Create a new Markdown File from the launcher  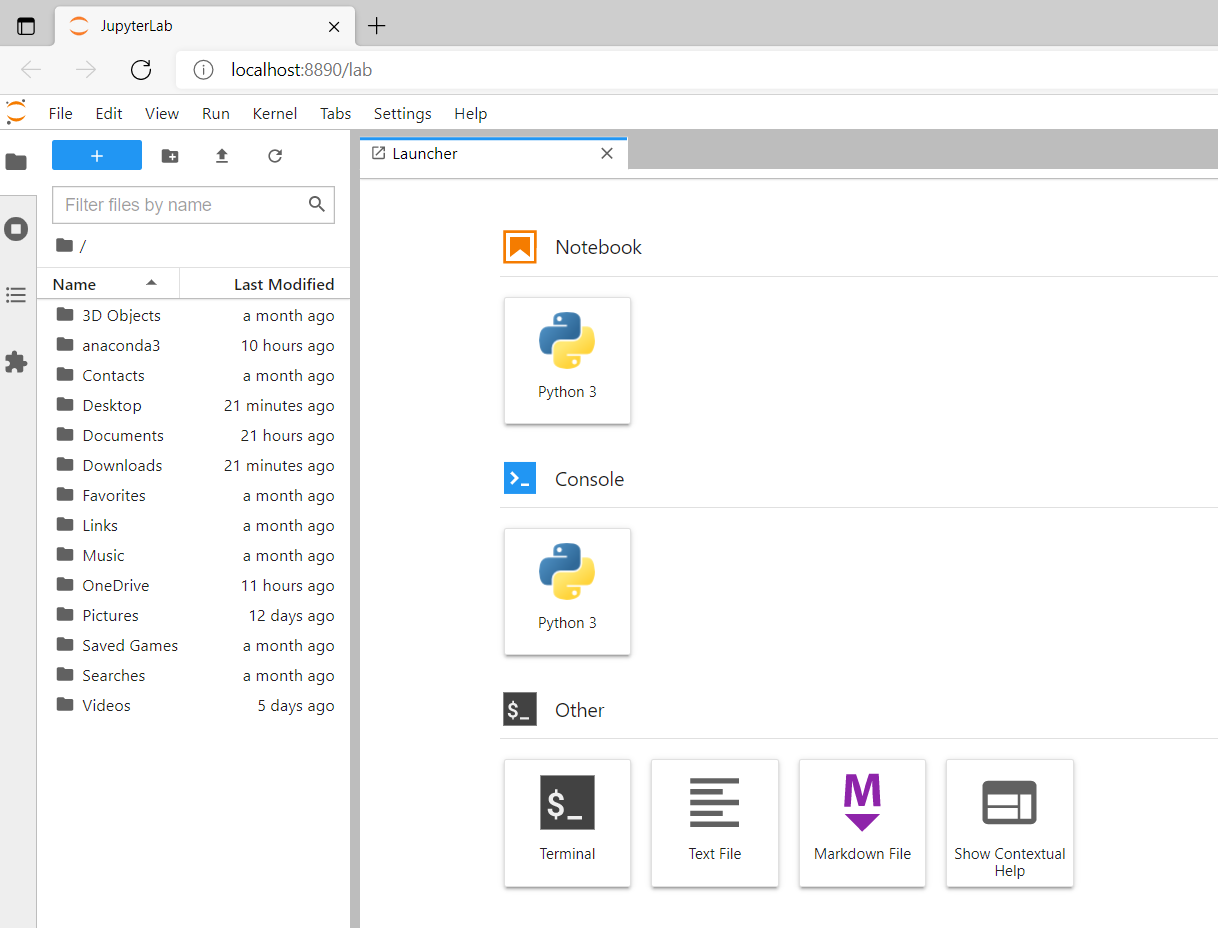pyautogui.click(x=862, y=823)
